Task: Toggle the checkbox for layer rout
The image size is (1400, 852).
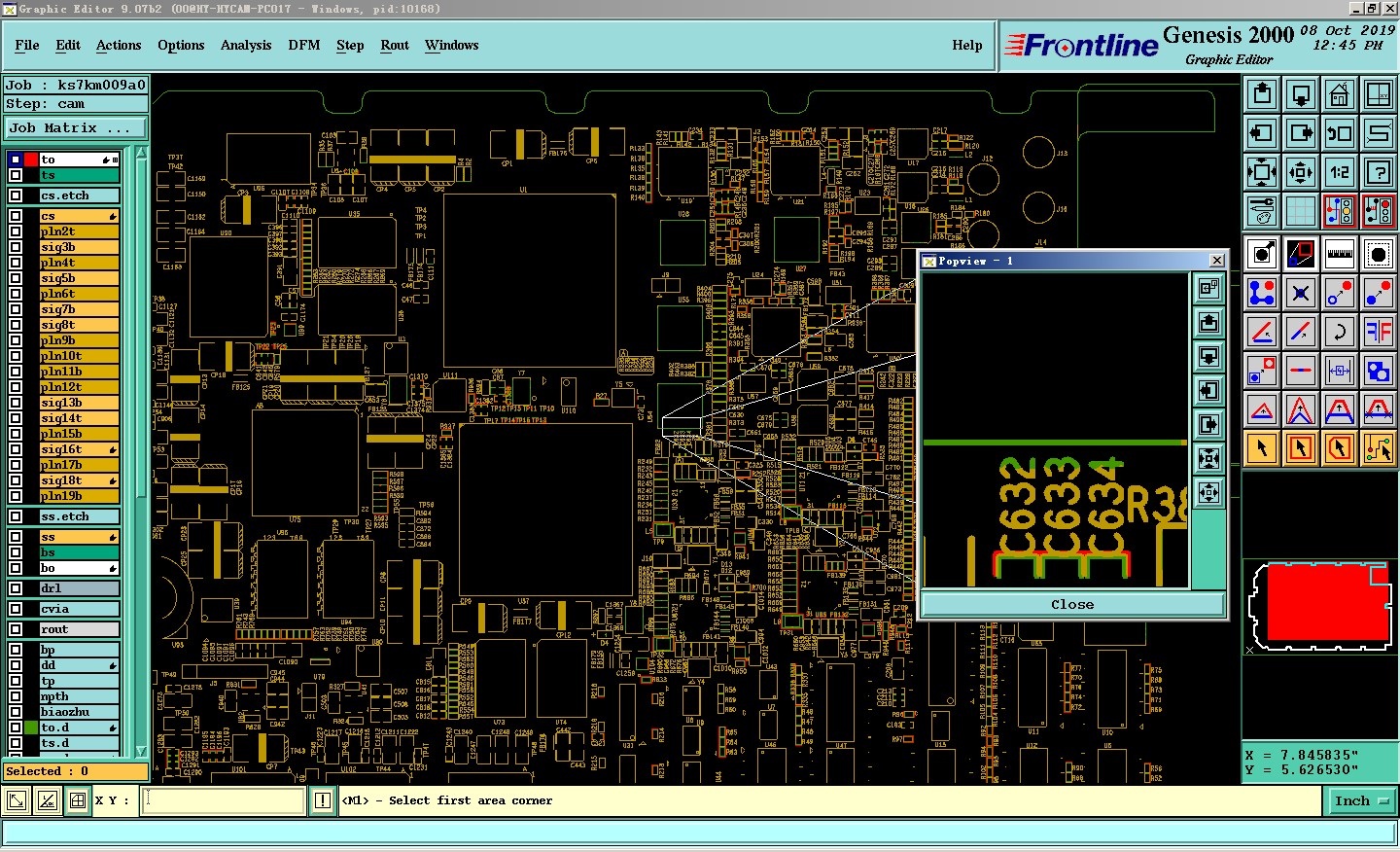Action: (x=16, y=629)
